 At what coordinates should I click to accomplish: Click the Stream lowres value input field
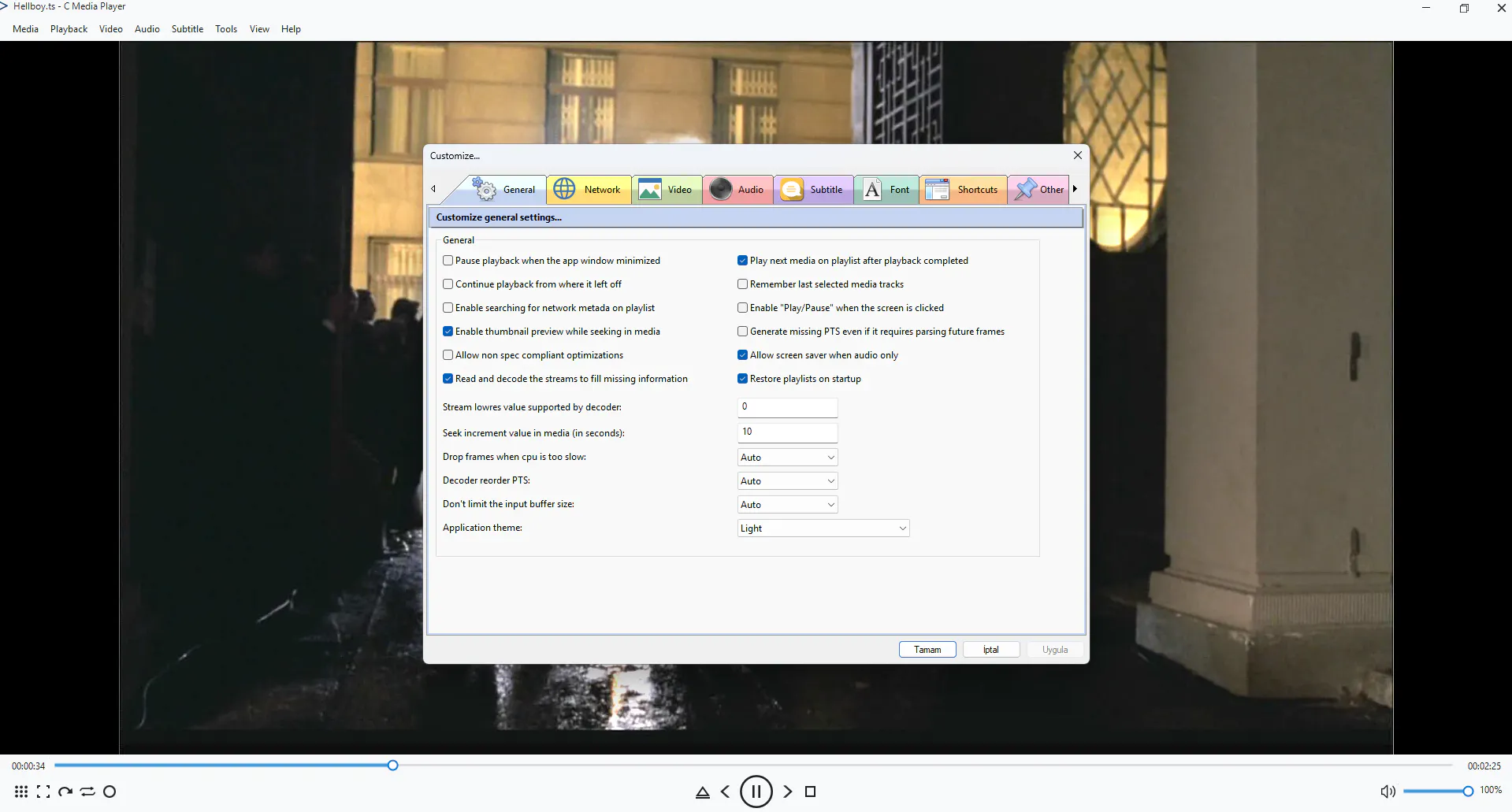tap(787, 407)
